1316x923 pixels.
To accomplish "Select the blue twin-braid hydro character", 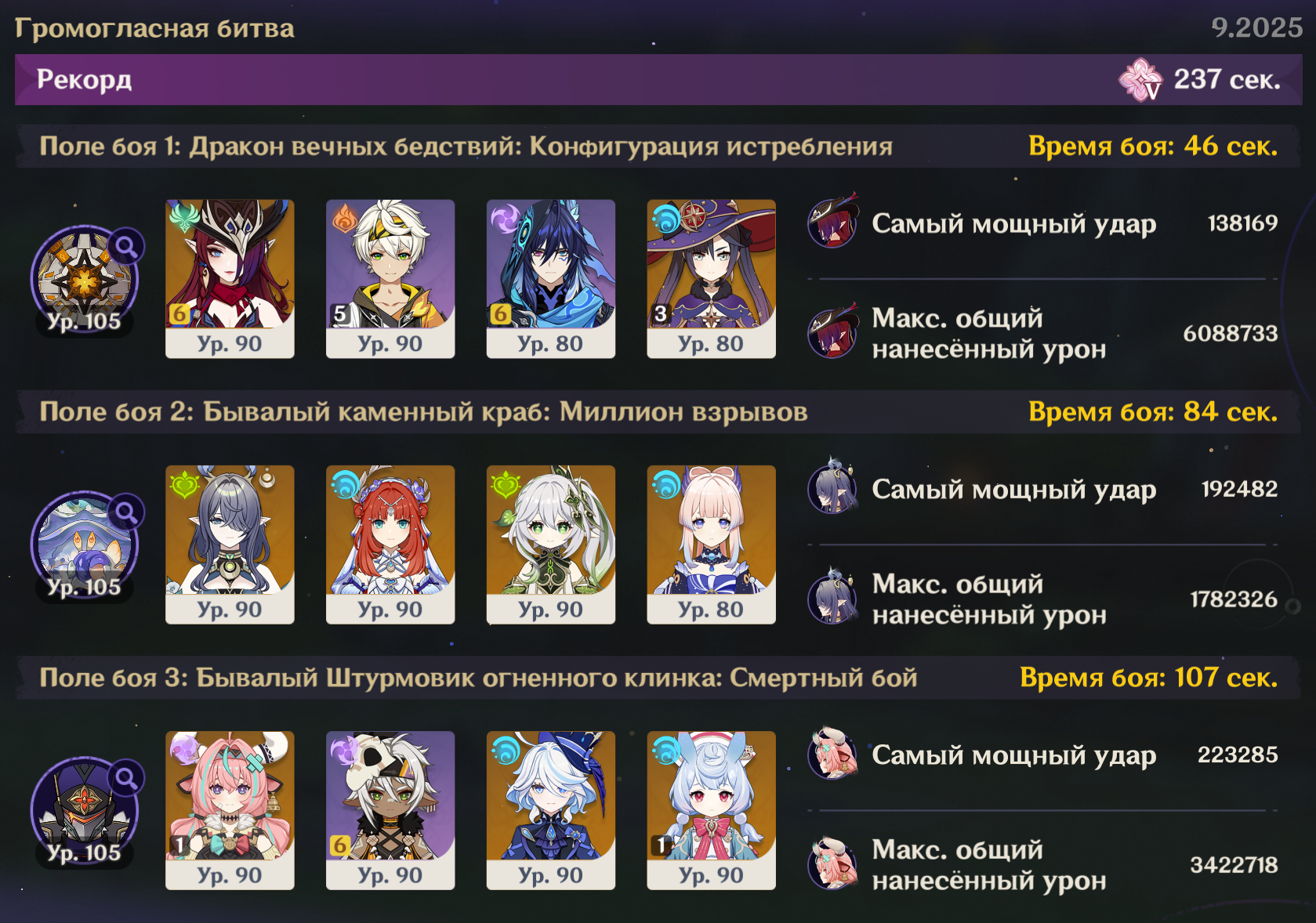I will click(x=711, y=810).
